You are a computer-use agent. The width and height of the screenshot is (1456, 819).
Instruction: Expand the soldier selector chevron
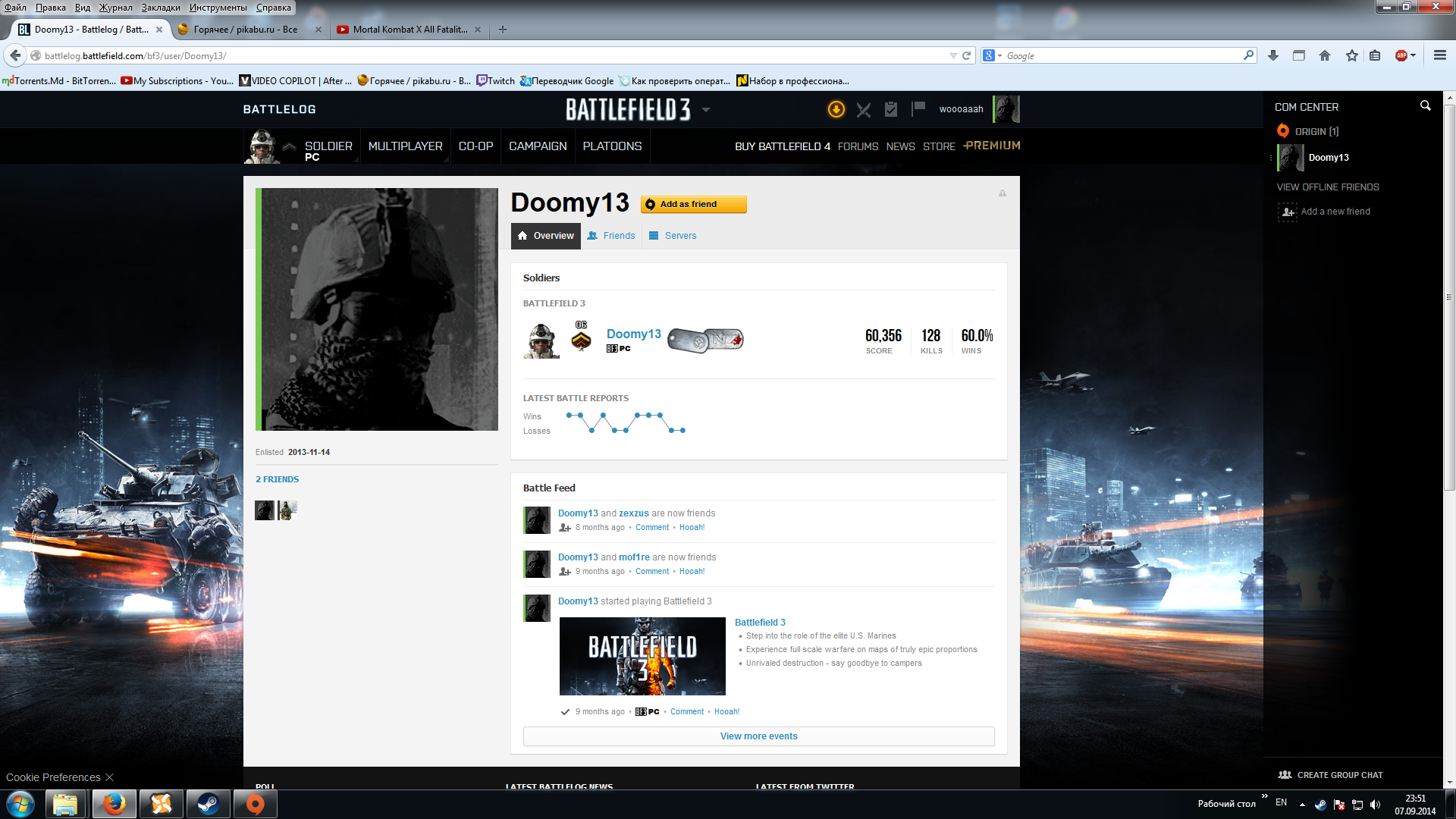289,146
